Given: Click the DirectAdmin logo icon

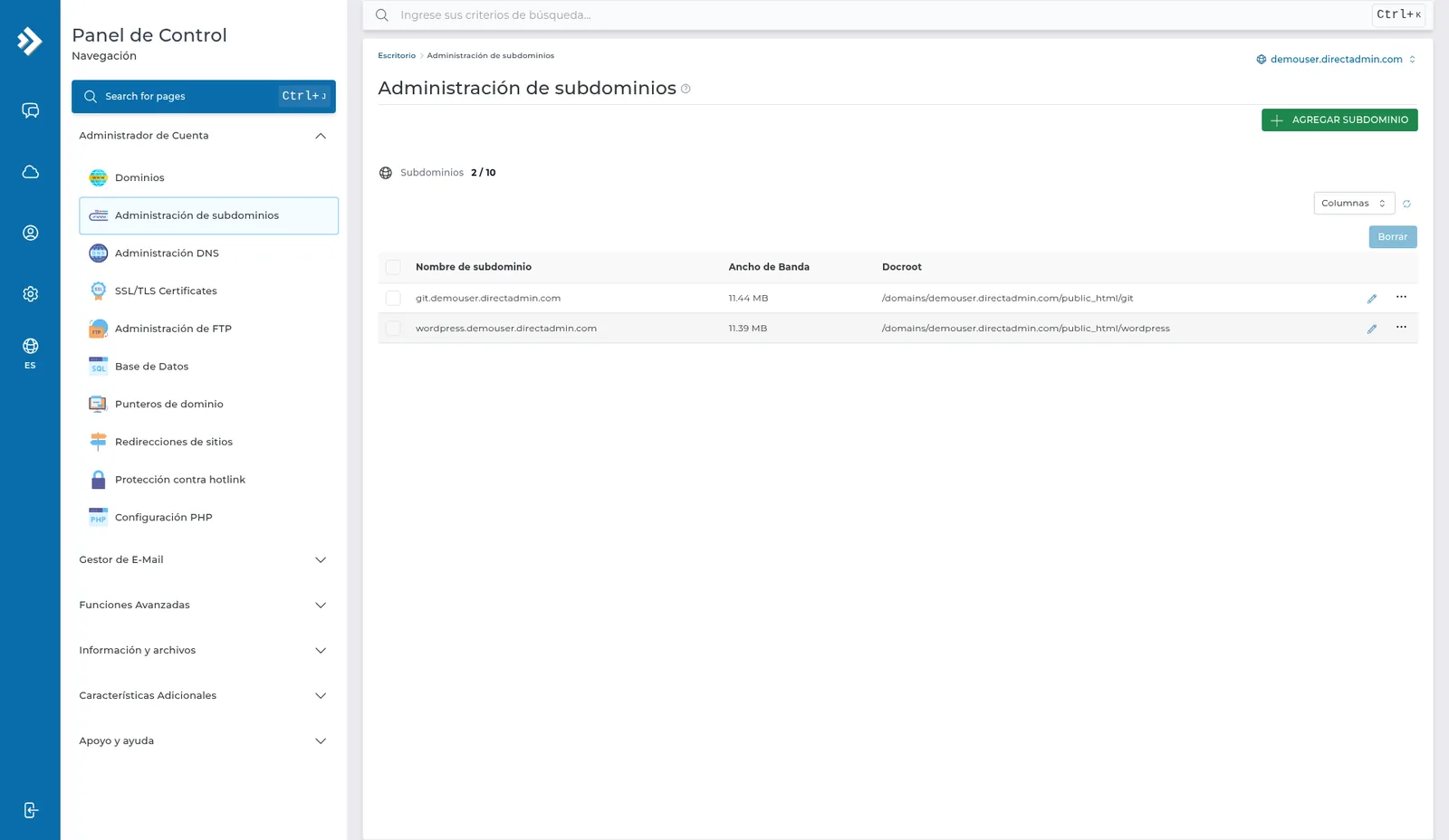Looking at the screenshot, I should point(30,41).
